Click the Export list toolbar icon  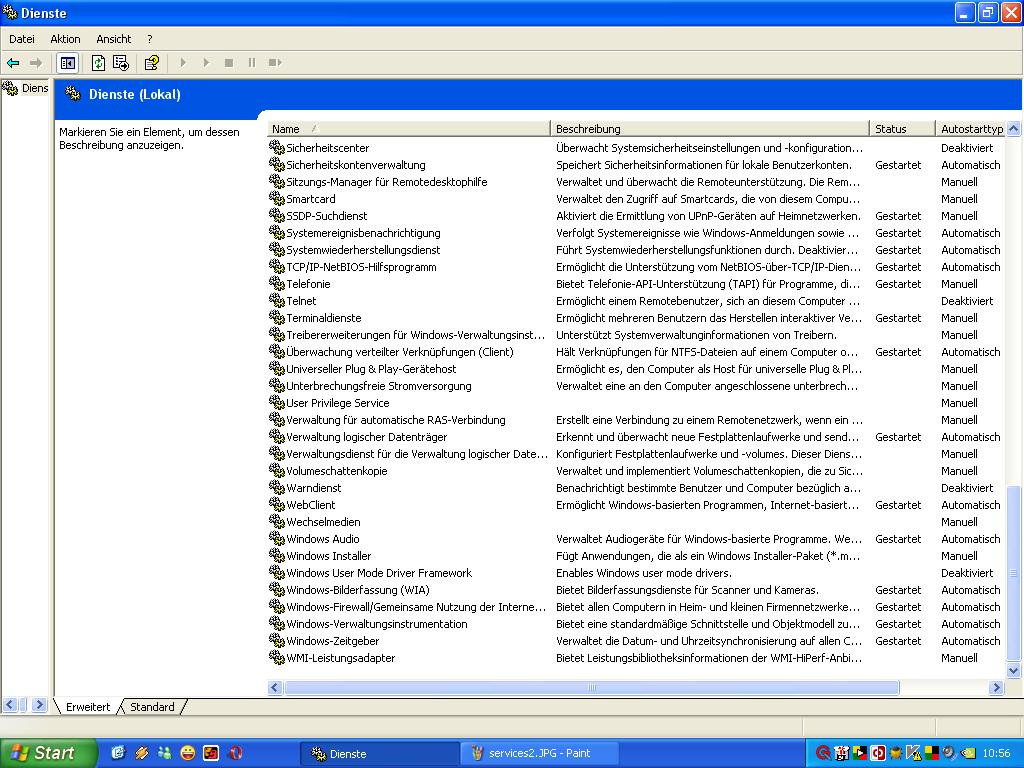pos(121,63)
